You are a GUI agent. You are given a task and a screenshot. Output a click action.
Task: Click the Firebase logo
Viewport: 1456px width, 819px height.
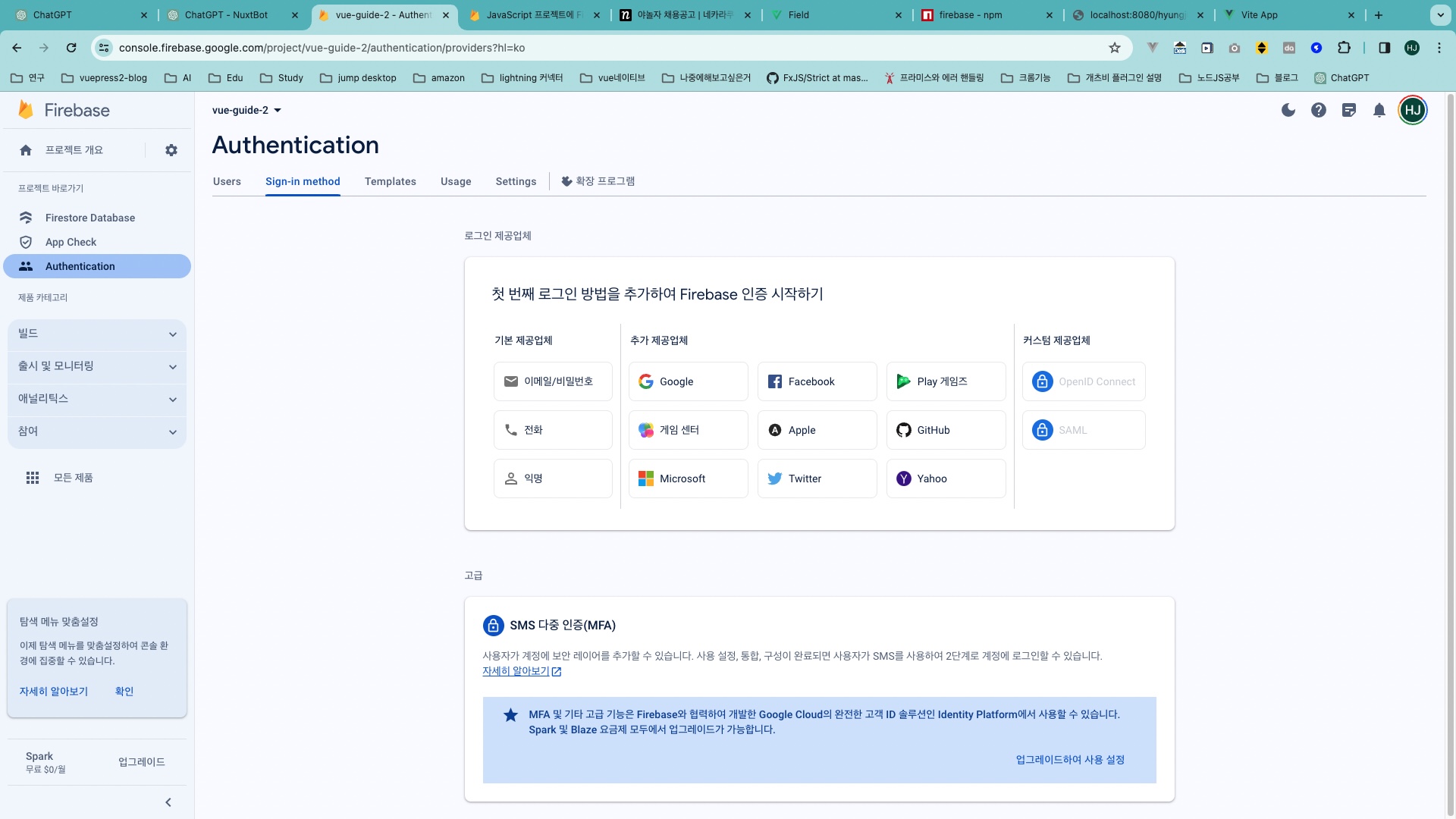64,110
